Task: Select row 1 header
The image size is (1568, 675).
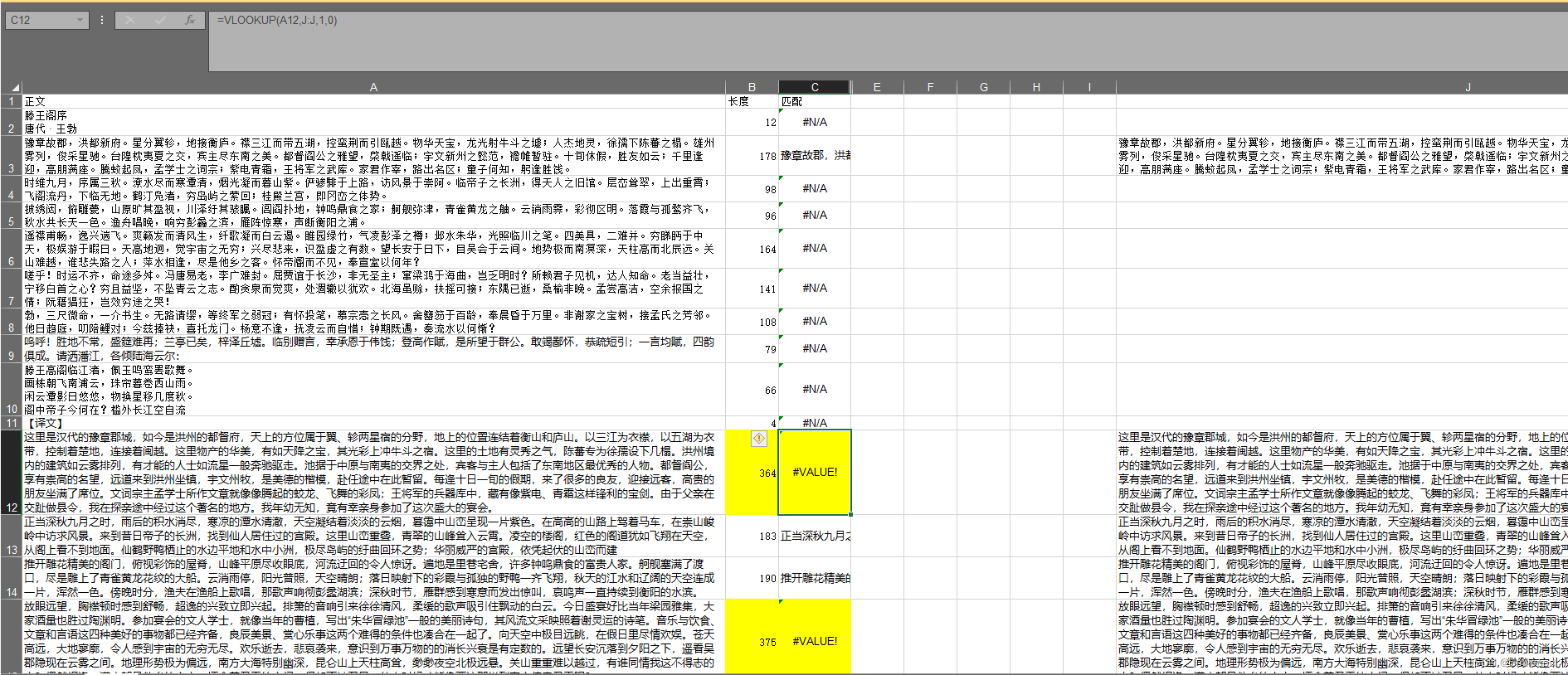Action: pos(11,101)
